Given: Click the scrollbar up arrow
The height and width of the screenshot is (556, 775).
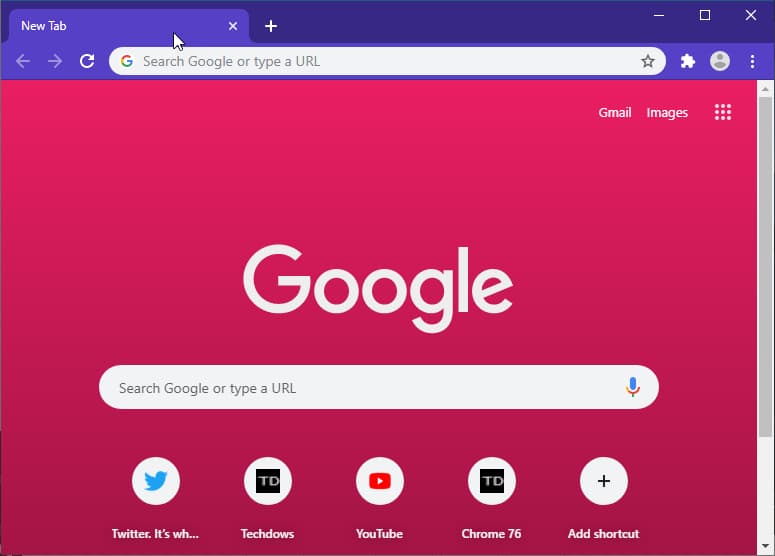Looking at the screenshot, I should pos(765,89).
